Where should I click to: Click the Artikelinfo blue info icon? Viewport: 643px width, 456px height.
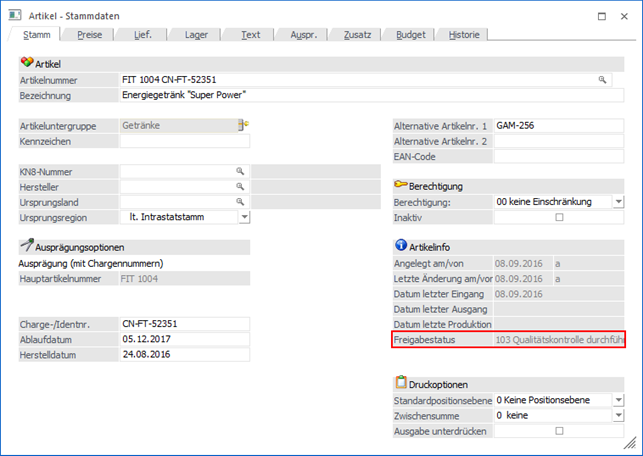[x=401, y=244]
